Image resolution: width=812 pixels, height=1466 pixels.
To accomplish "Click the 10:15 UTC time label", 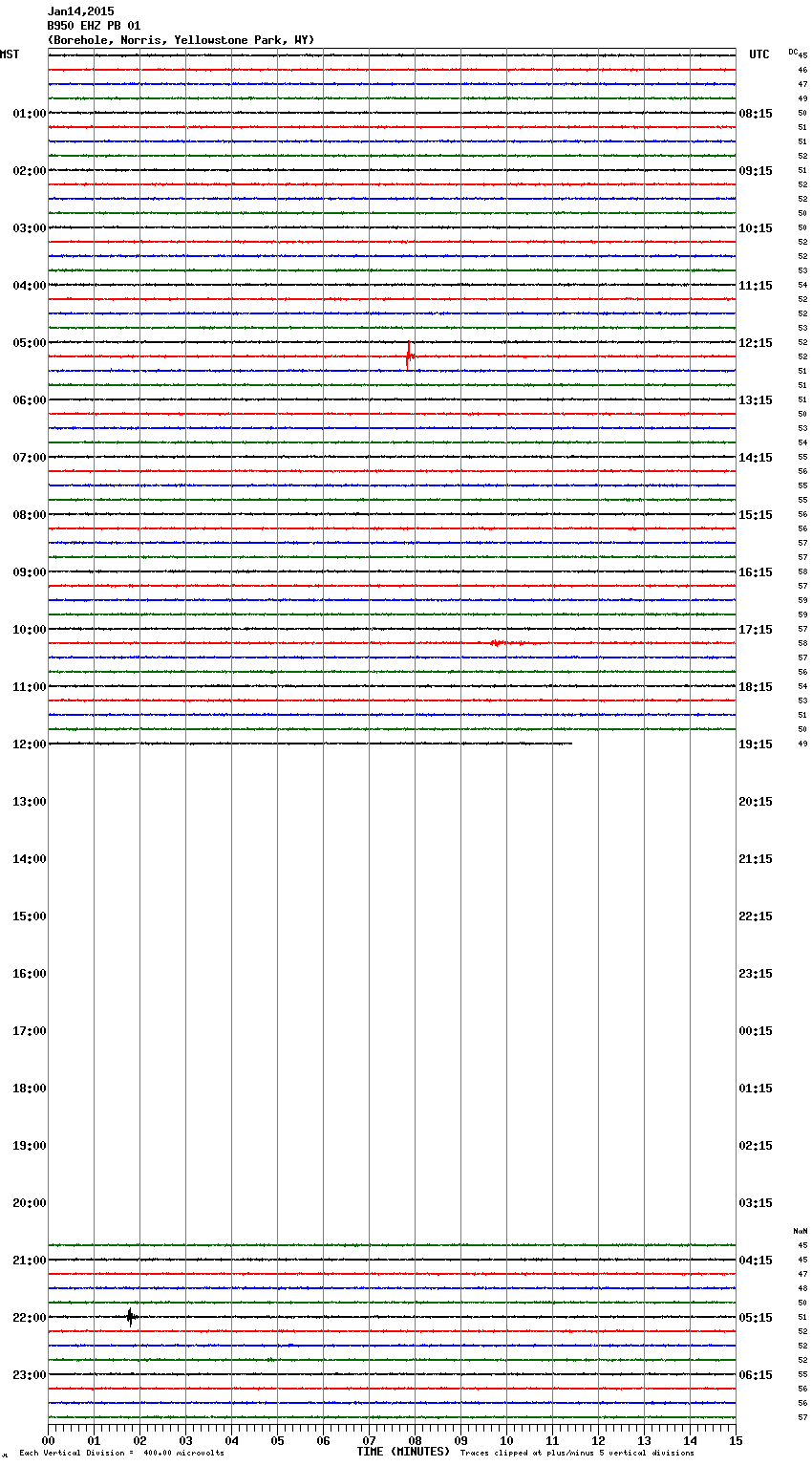I will tap(756, 228).
